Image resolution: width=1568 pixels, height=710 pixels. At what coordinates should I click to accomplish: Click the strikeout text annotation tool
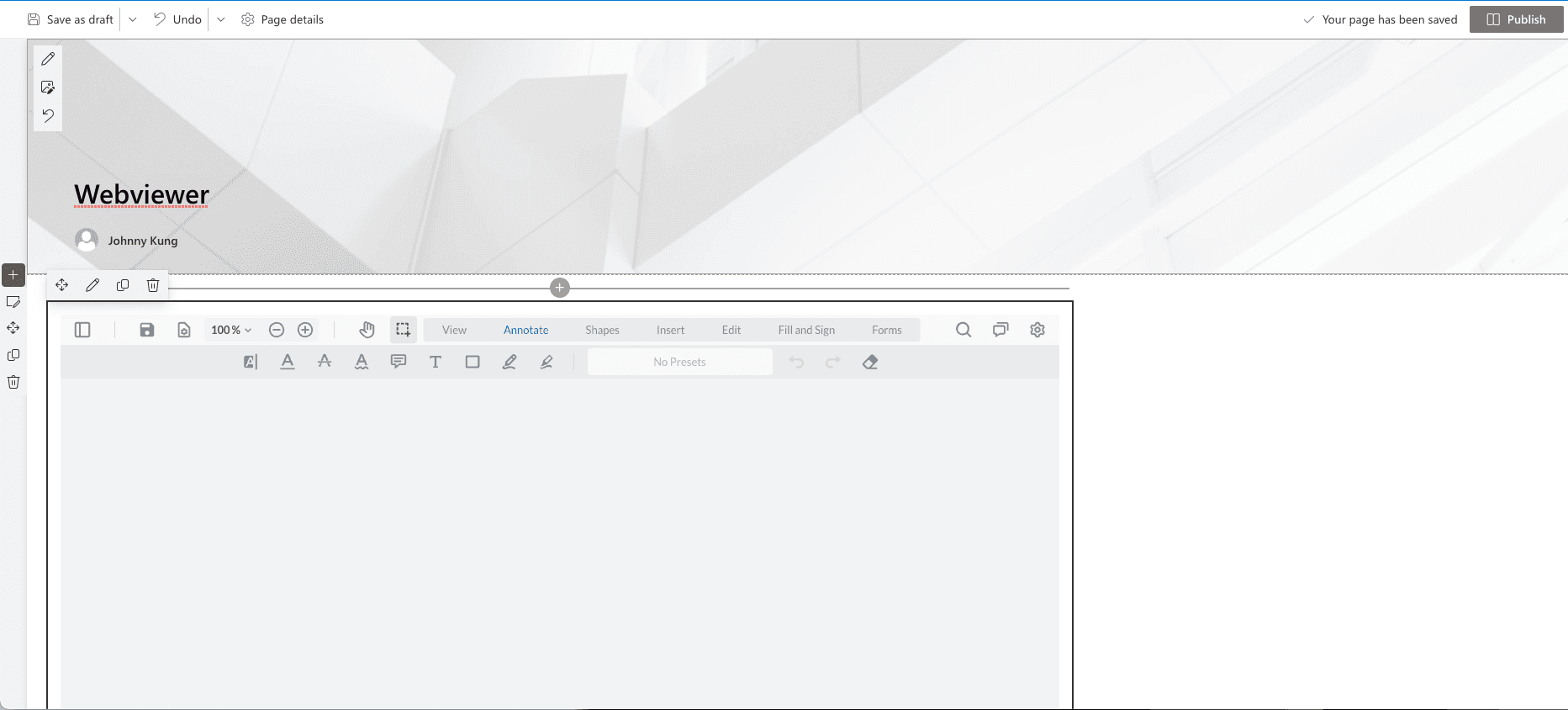pyautogui.click(x=325, y=362)
